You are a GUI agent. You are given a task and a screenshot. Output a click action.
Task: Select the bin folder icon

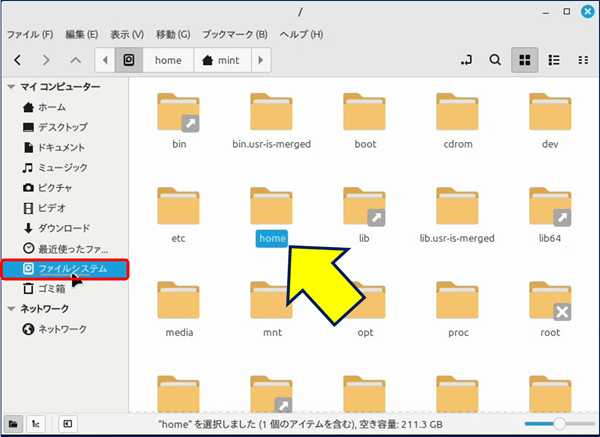(178, 112)
